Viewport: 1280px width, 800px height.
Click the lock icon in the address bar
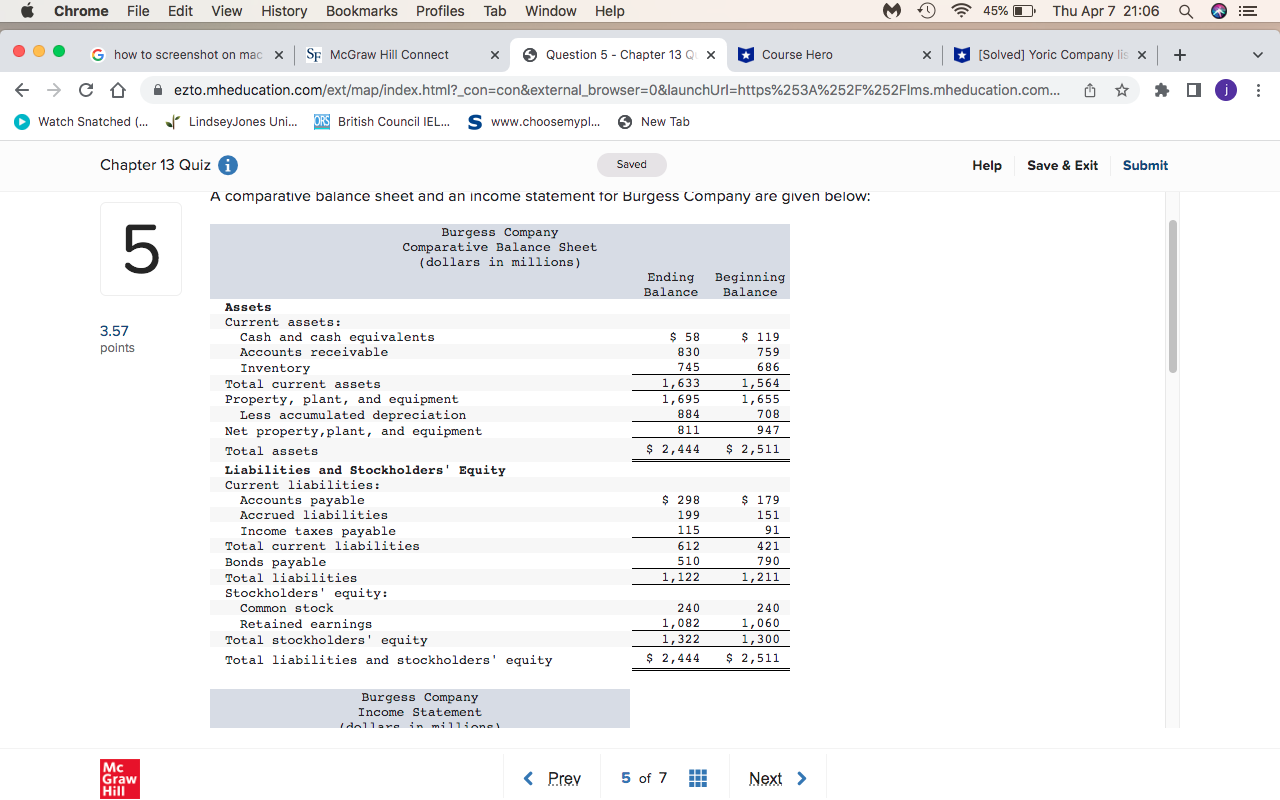tap(159, 89)
